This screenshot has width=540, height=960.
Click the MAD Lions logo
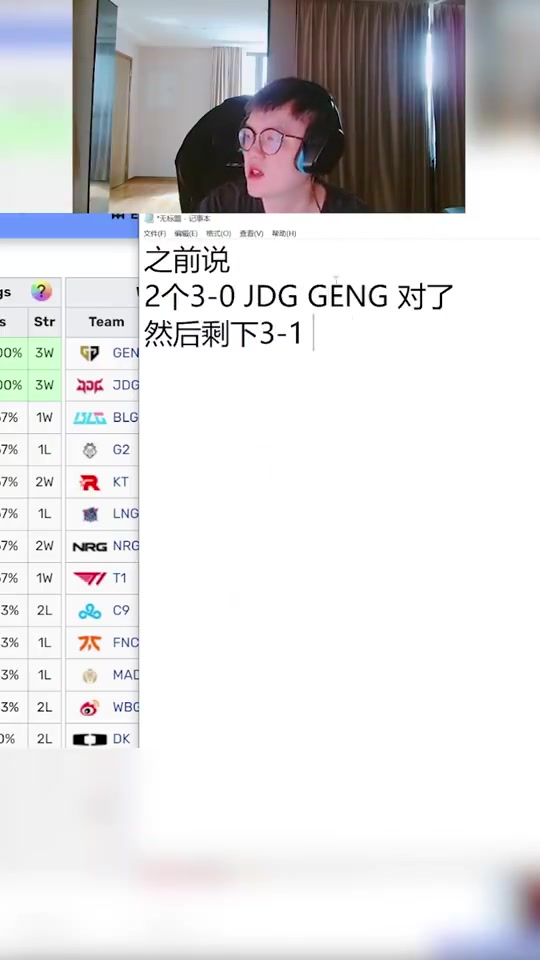89,675
